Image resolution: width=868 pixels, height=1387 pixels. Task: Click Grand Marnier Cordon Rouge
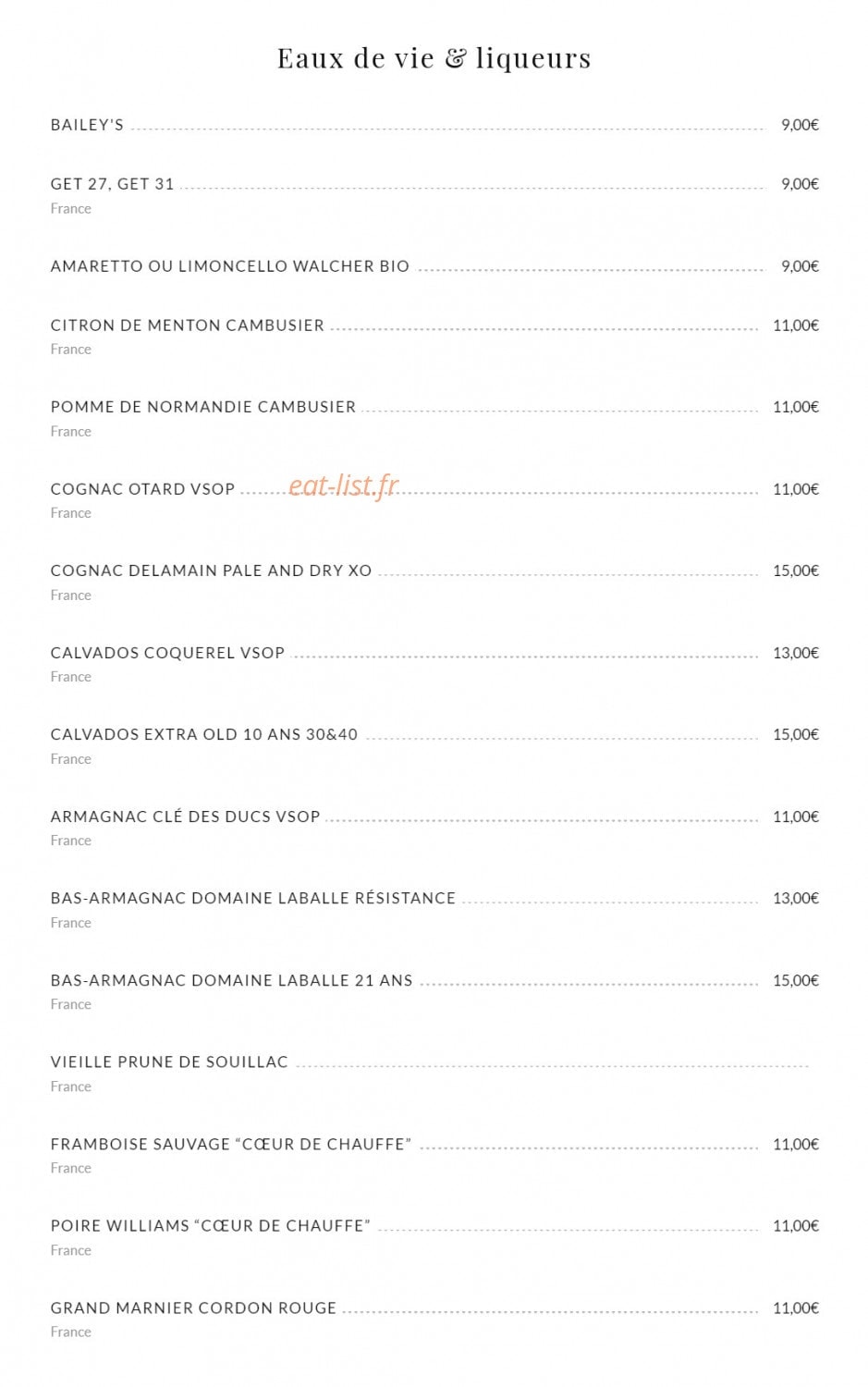pyautogui.click(x=194, y=1307)
